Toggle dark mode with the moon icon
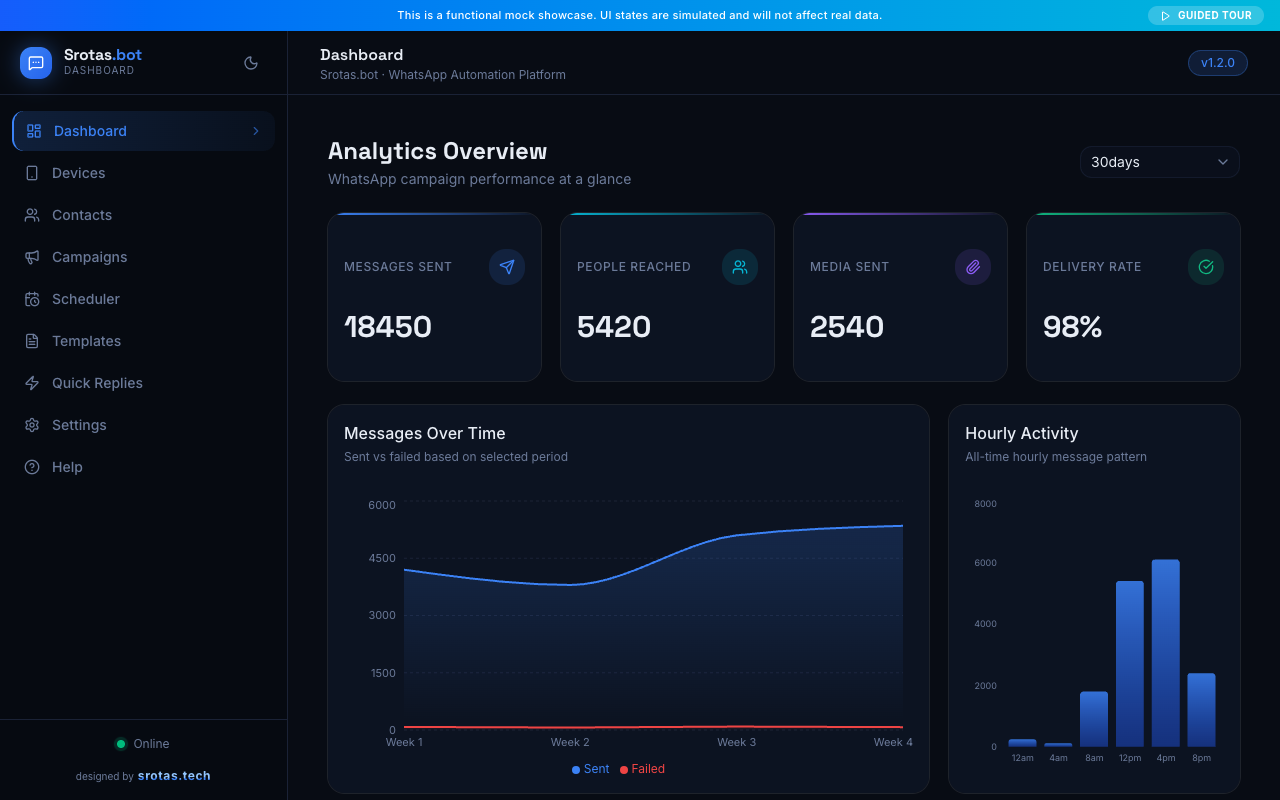This screenshot has height=800, width=1280. (250, 62)
